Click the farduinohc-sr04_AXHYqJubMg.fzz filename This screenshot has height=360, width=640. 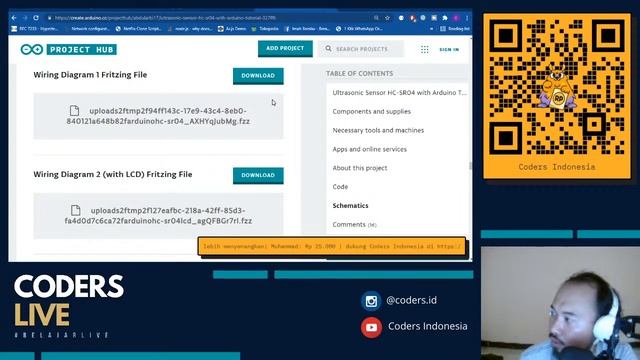(158, 116)
